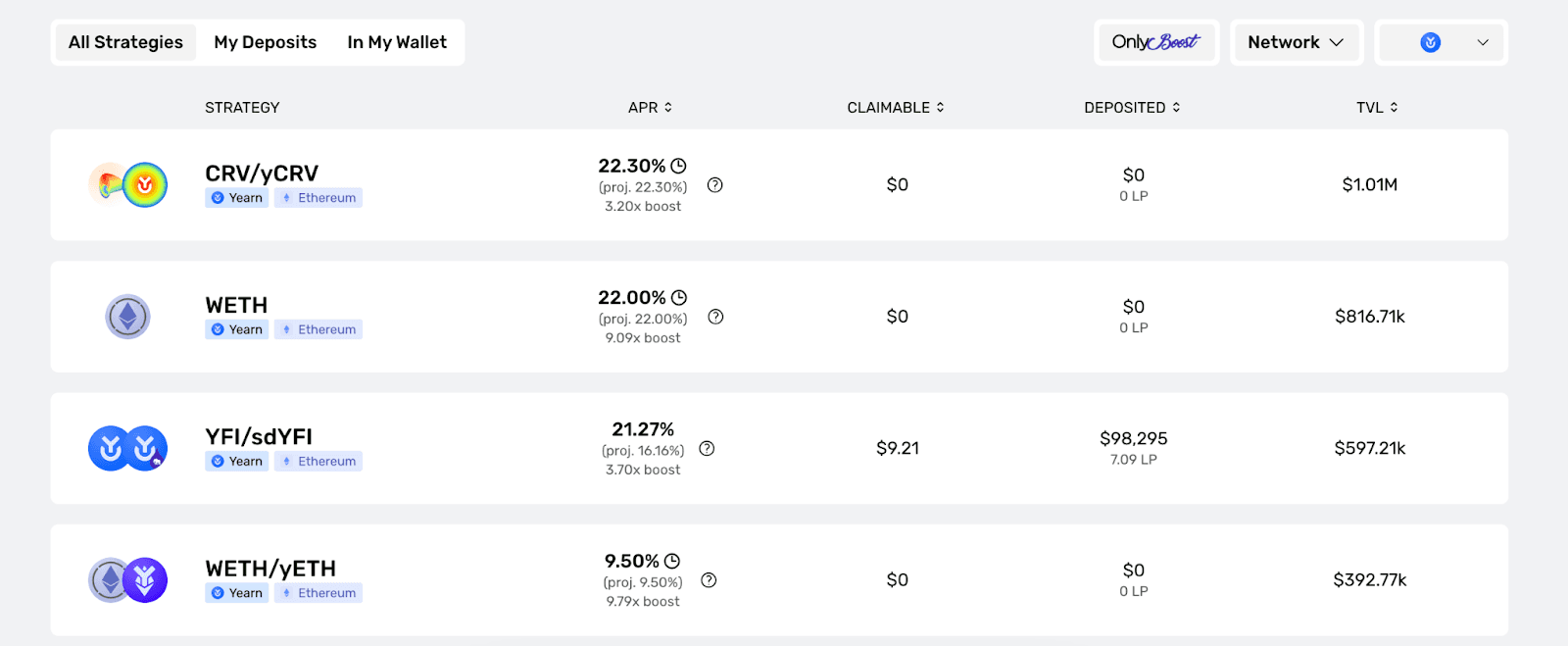1568x646 pixels.
Task: Click the CRV/yCRV token pair icon
Action: pyautogui.click(x=127, y=184)
